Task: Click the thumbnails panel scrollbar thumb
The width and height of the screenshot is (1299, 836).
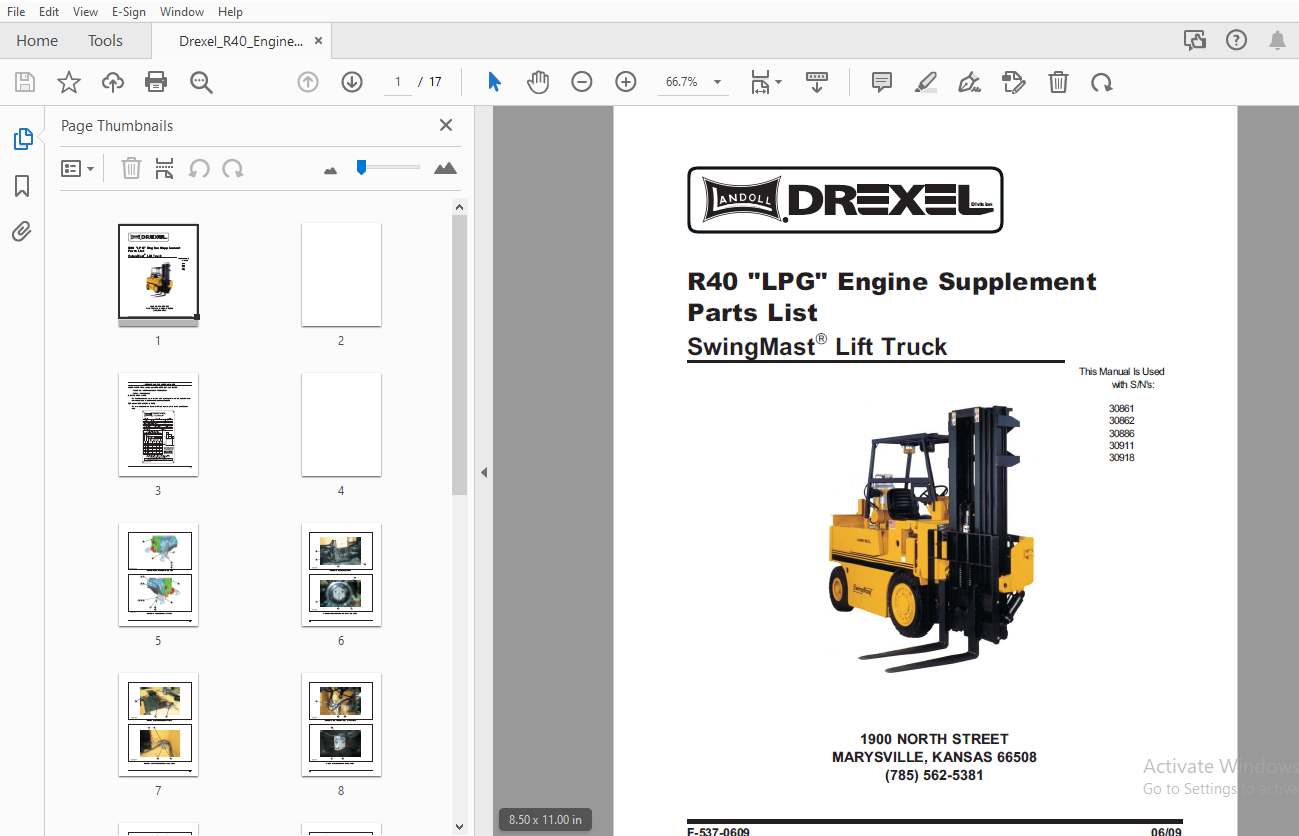Action: click(459, 355)
